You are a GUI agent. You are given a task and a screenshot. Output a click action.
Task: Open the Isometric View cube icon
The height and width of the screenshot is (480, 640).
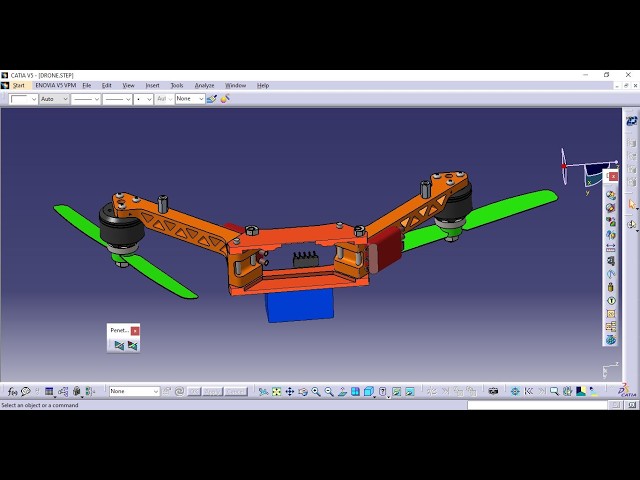(x=369, y=391)
